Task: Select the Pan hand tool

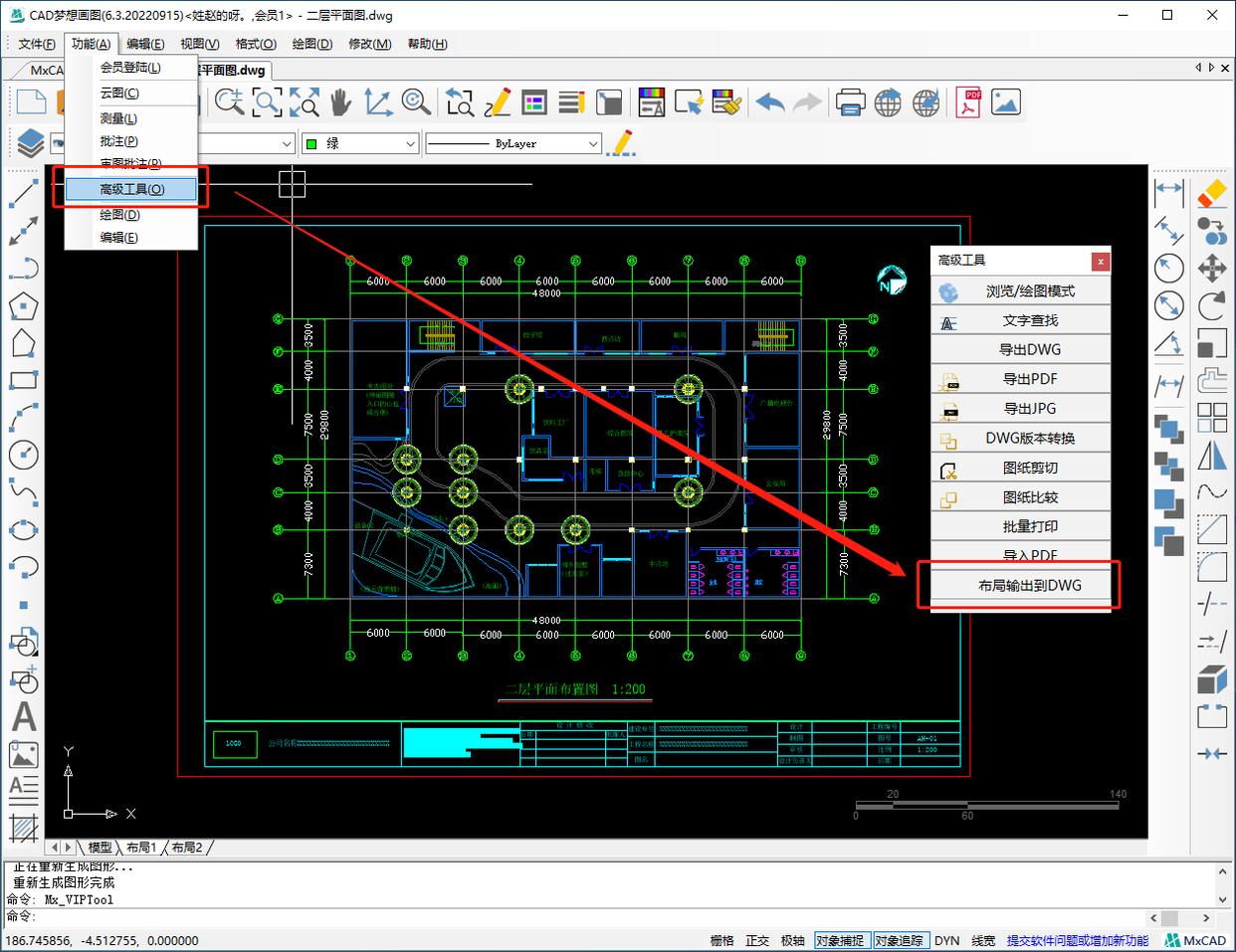Action: [x=340, y=102]
